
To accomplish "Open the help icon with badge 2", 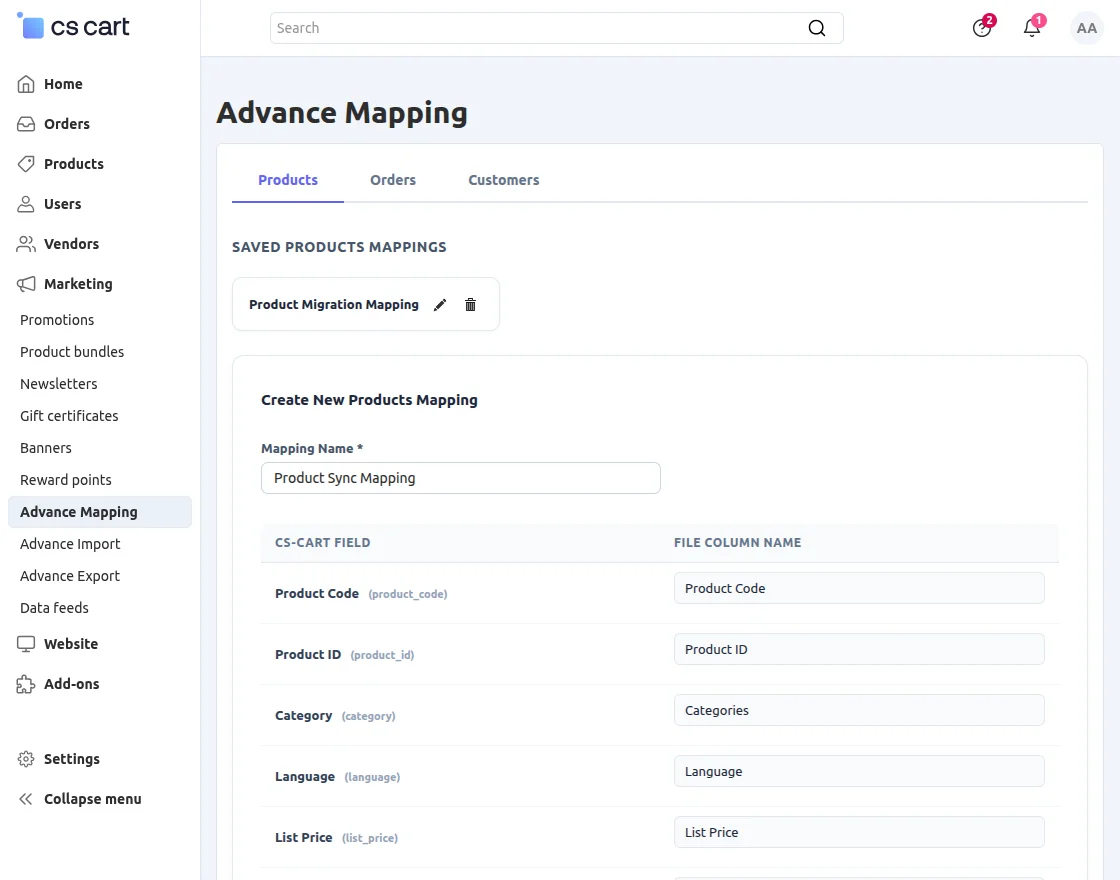I will 982,28.
